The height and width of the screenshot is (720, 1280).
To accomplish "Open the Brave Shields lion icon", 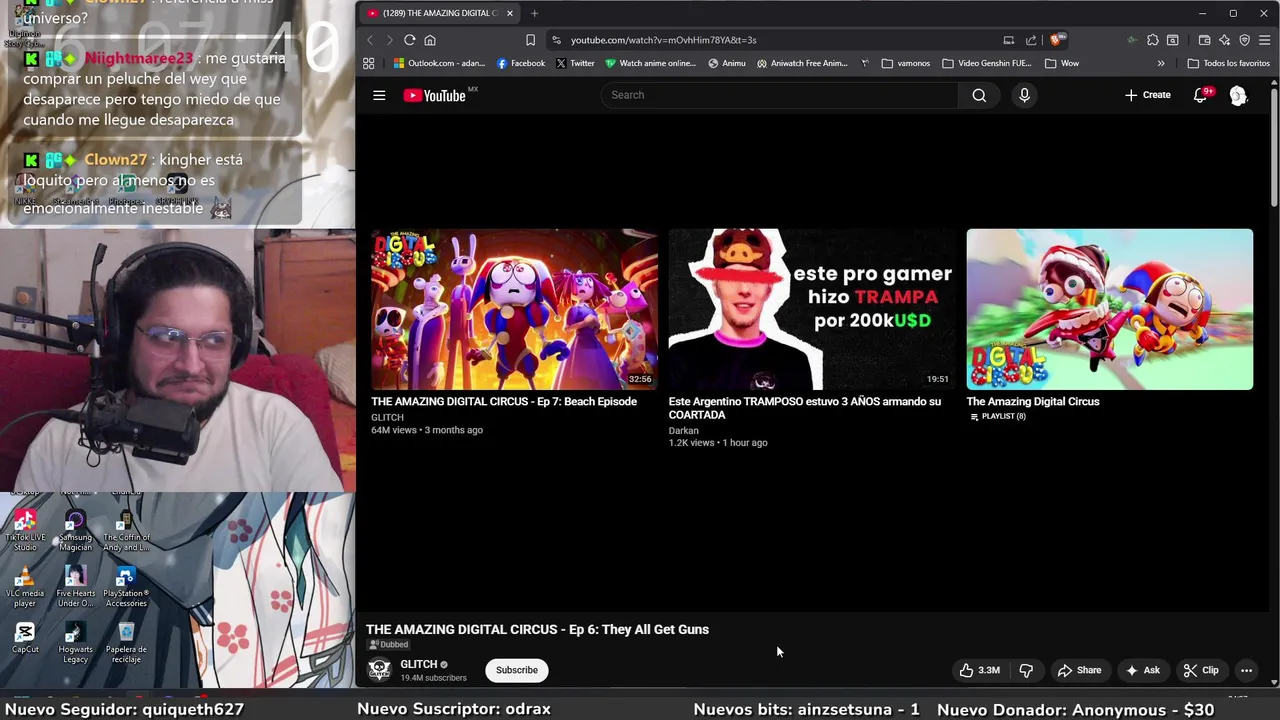I will (x=1056, y=40).
